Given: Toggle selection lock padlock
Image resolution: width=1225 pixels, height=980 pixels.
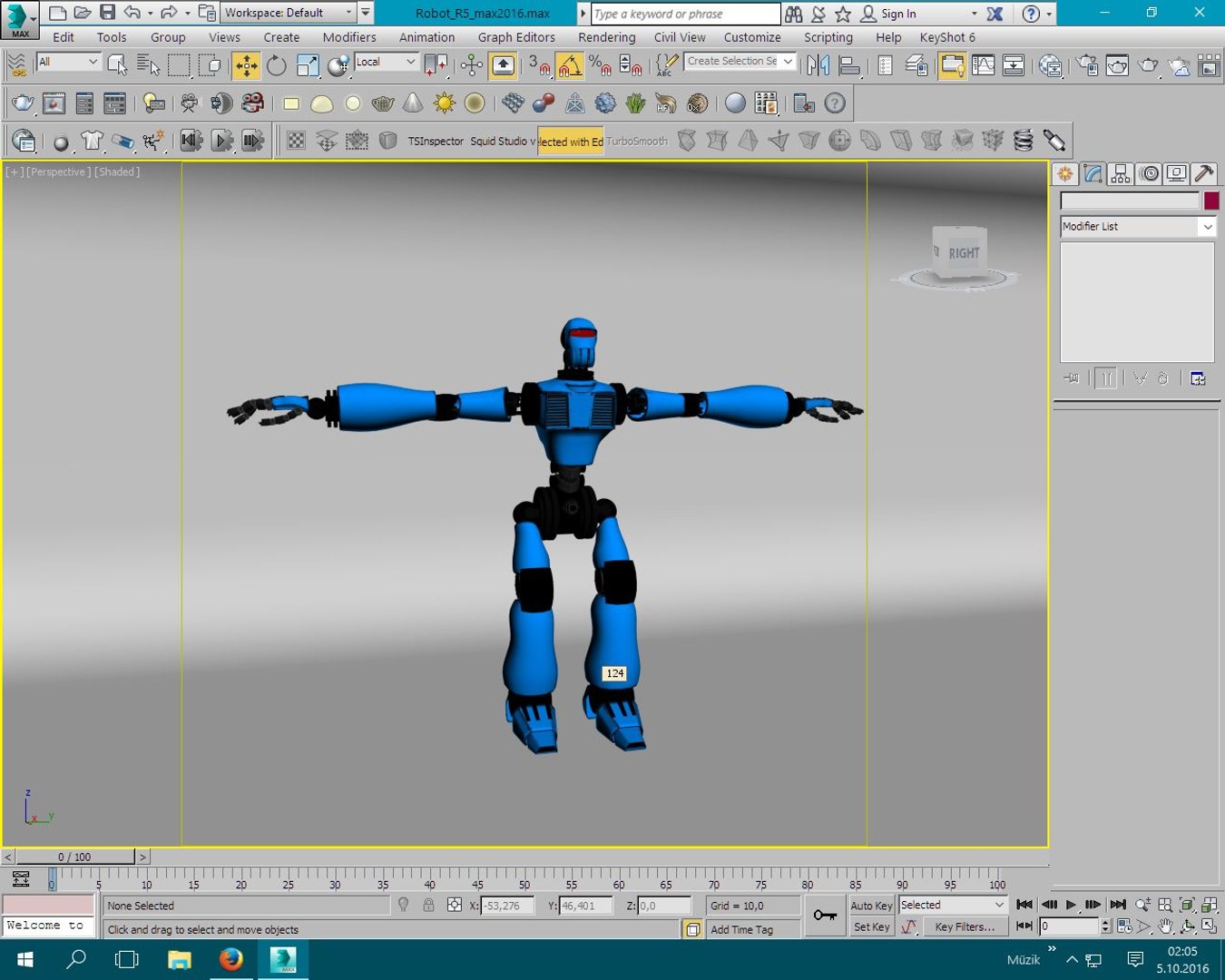Looking at the screenshot, I should pos(428,905).
